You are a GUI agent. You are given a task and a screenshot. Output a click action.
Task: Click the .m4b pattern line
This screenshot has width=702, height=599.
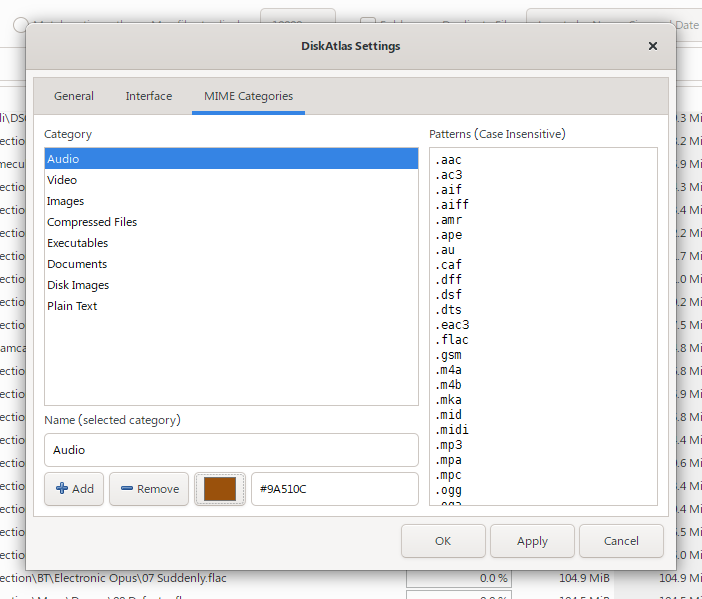tap(448, 385)
